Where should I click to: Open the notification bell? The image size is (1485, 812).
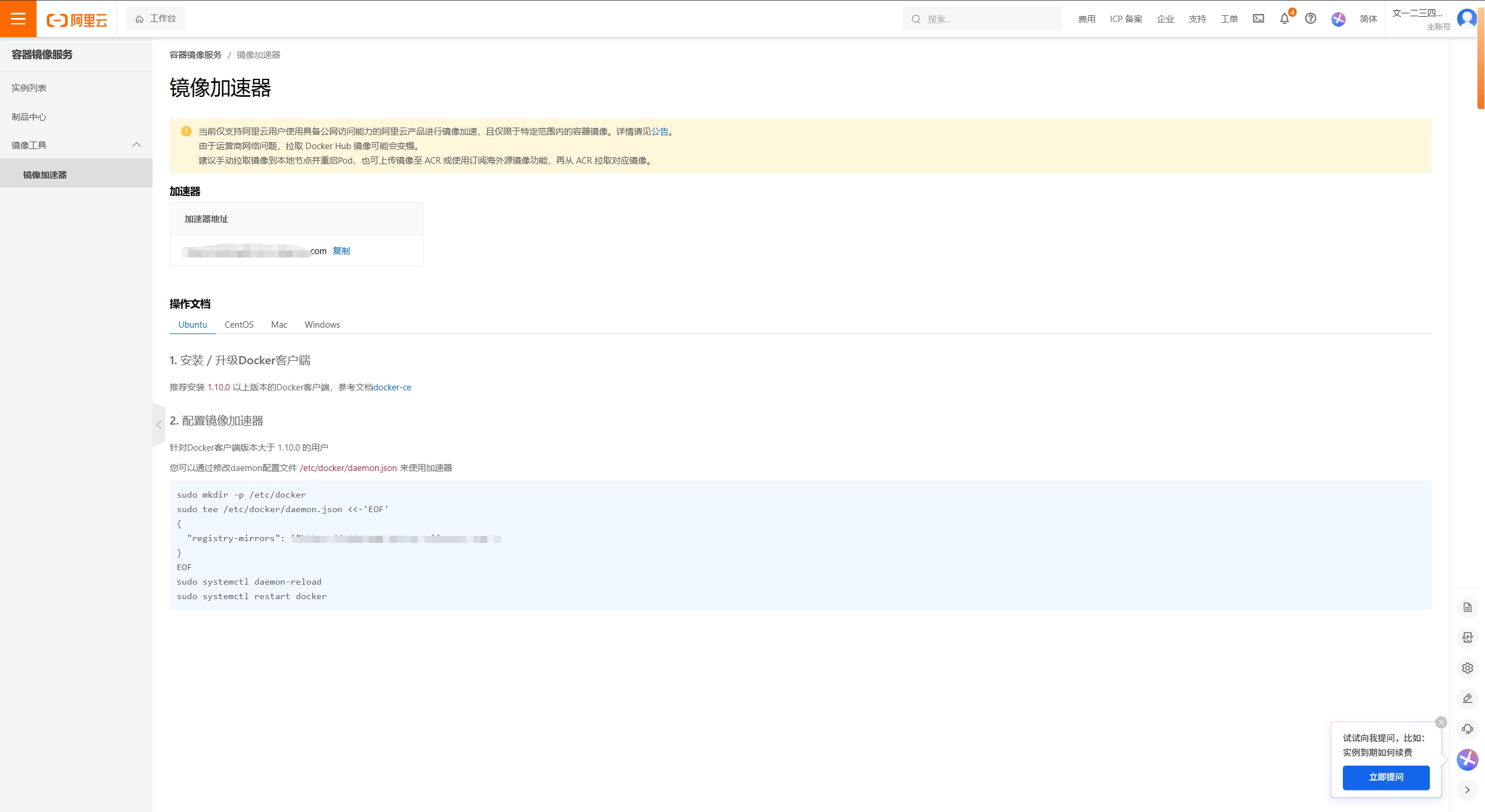click(1284, 19)
